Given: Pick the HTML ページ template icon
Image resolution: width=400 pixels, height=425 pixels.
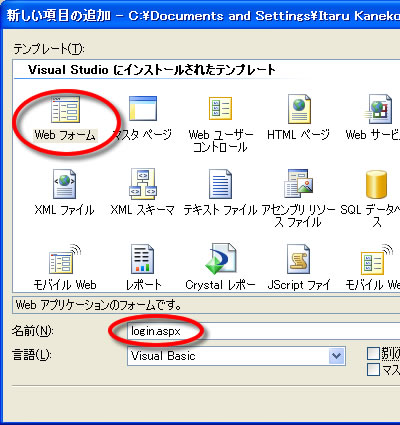Looking at the screenshot, I should (x=299, y=109).
